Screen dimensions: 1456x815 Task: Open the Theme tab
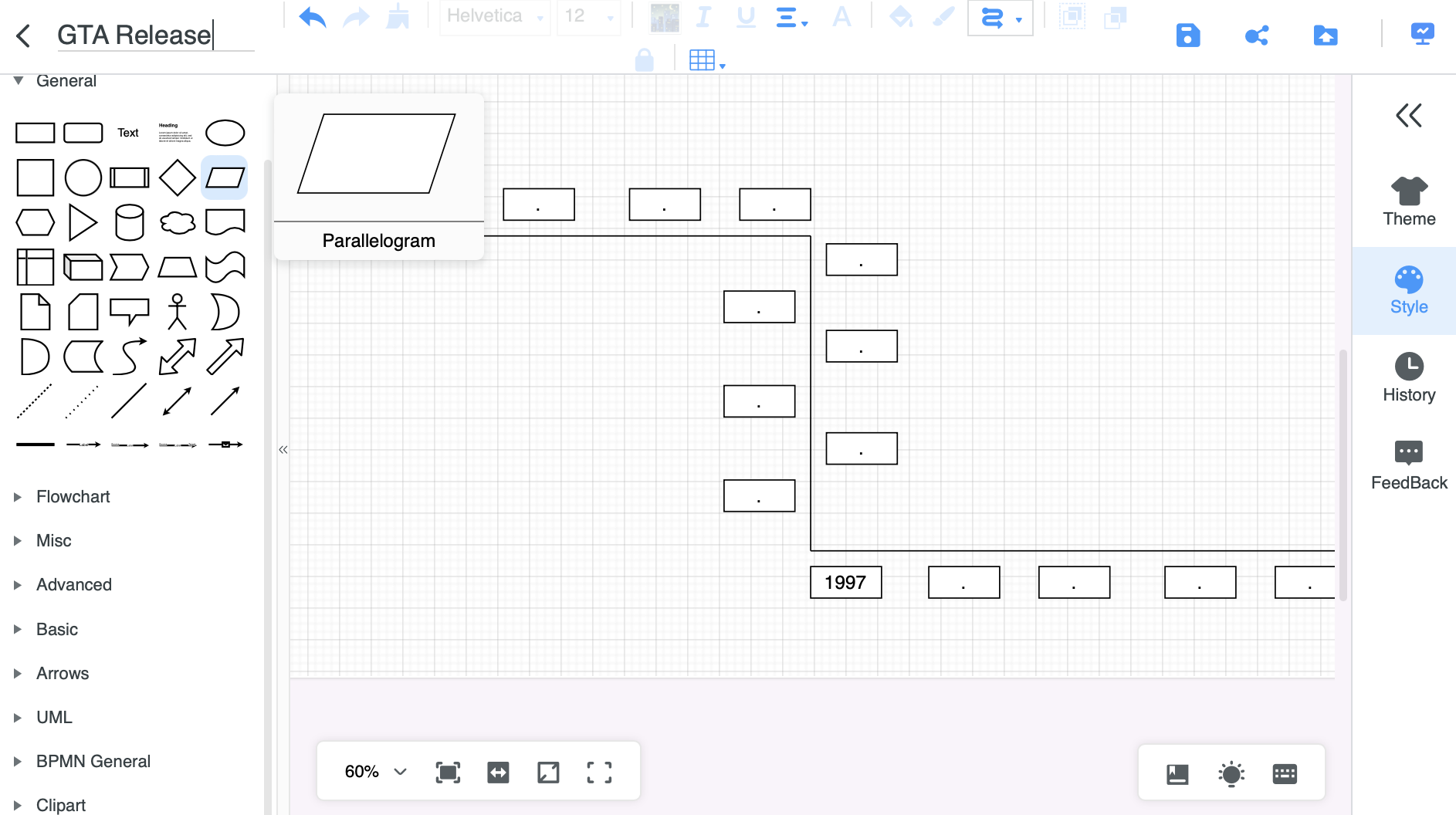click(x=1409, y=202)
